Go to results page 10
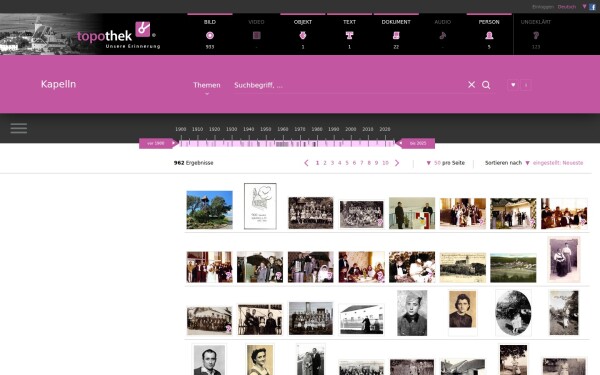600x375 pixels. tap(385, 163)
